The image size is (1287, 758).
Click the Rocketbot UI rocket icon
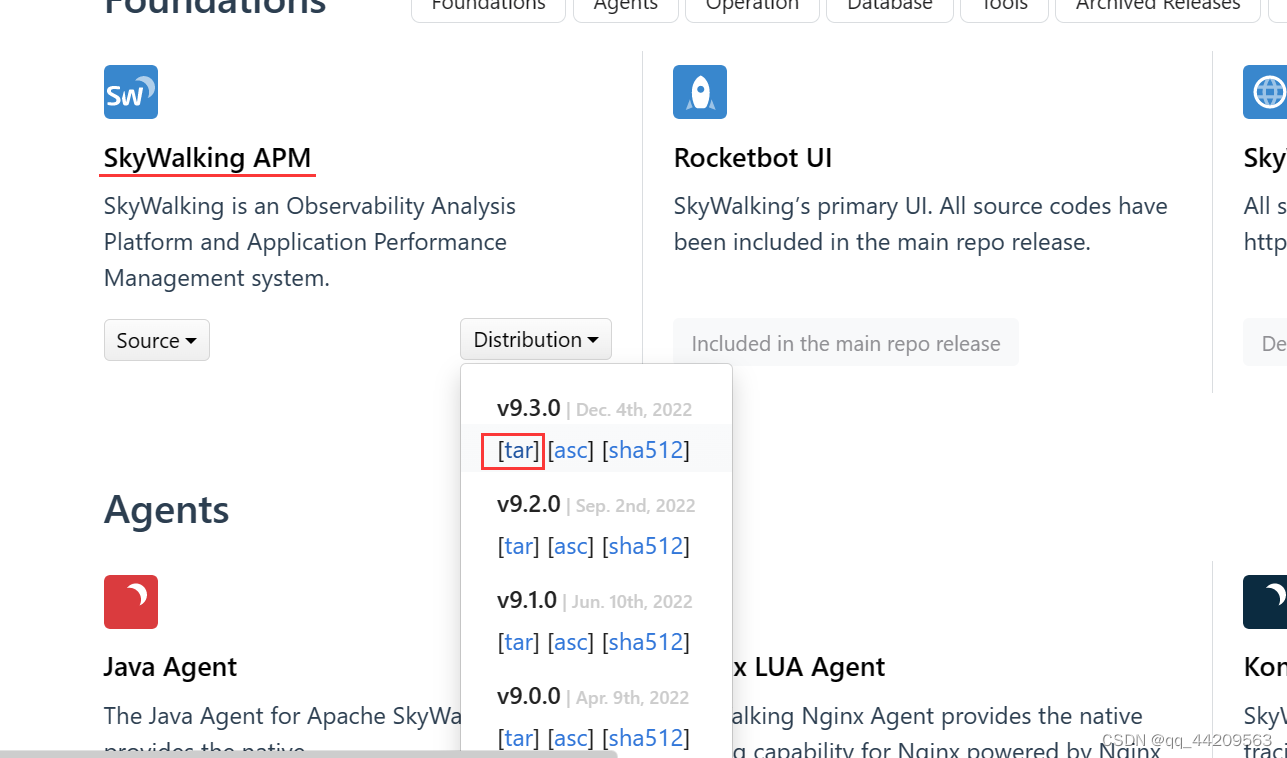click(700, 92)
